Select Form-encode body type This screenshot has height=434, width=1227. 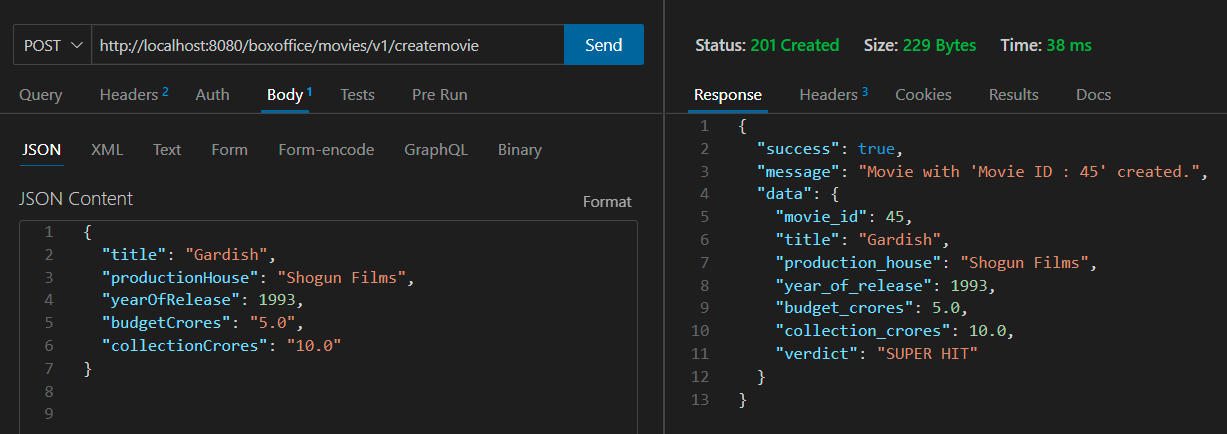coord(326,150)
